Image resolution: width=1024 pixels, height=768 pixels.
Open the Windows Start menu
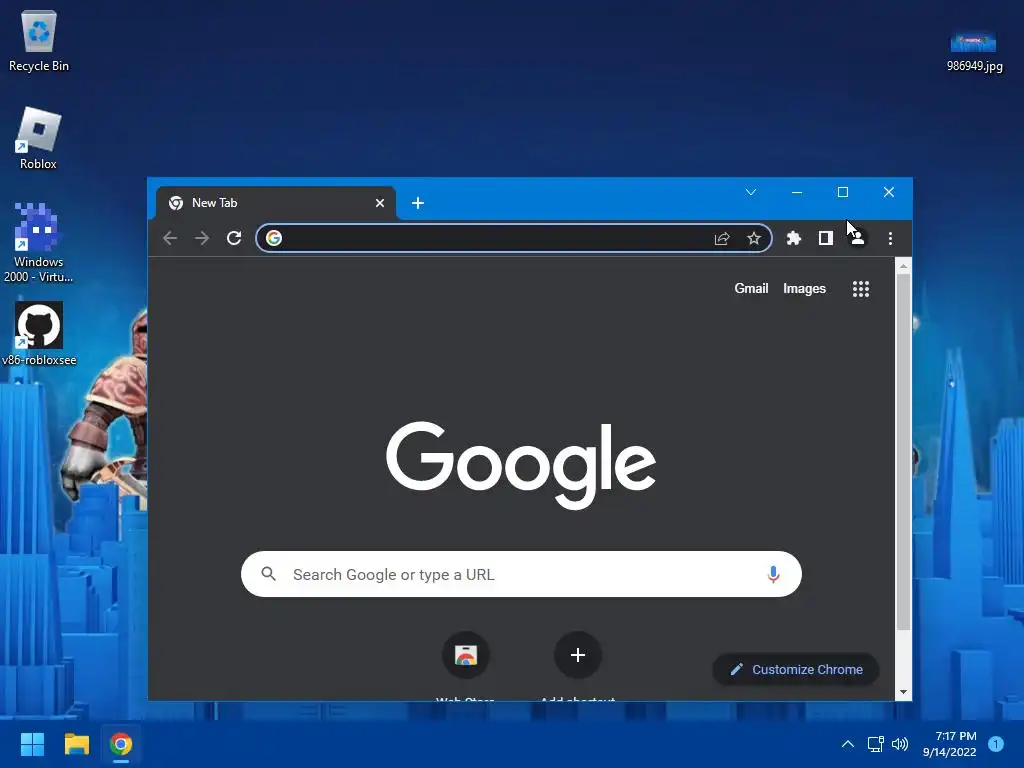pyautogui.click(x=32, y=744)
